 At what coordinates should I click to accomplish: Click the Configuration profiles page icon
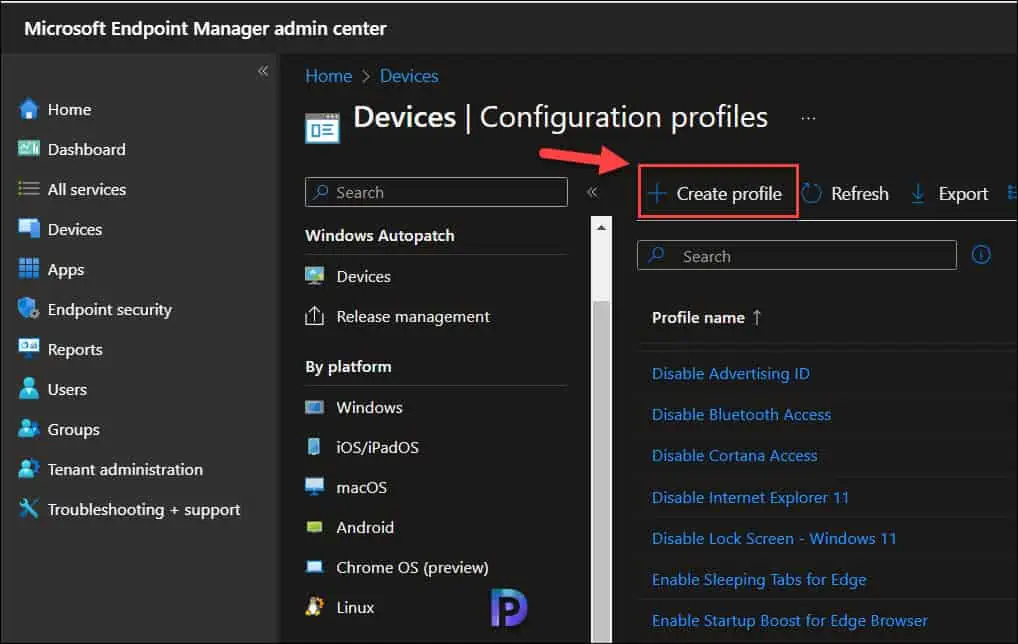[x=322, y=128]
